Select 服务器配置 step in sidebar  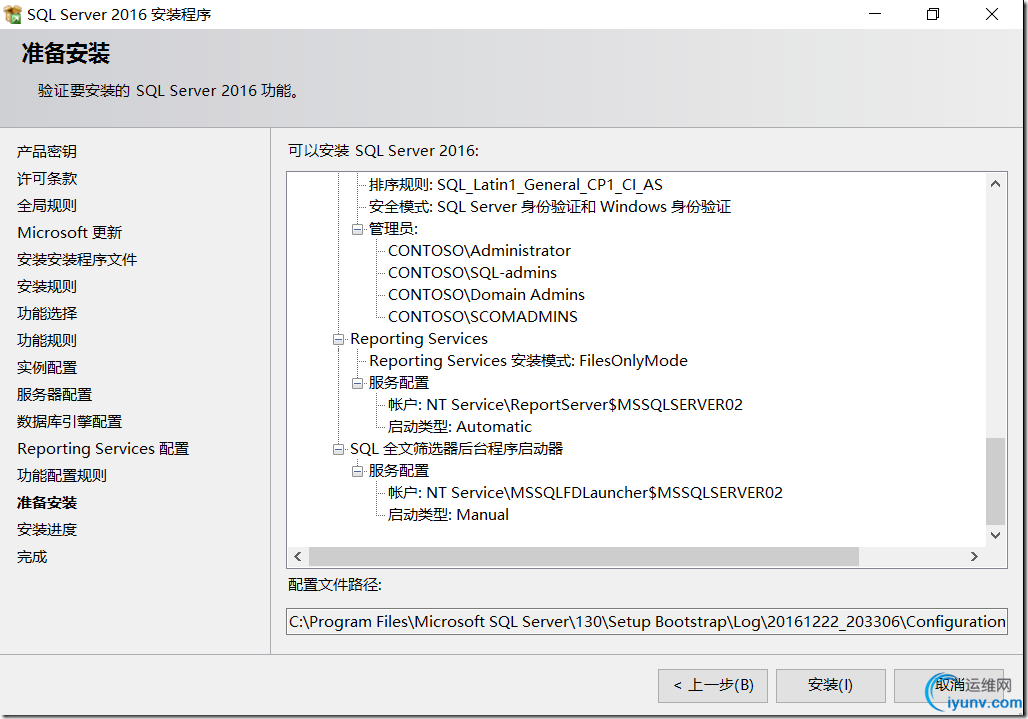coord(54,395)
